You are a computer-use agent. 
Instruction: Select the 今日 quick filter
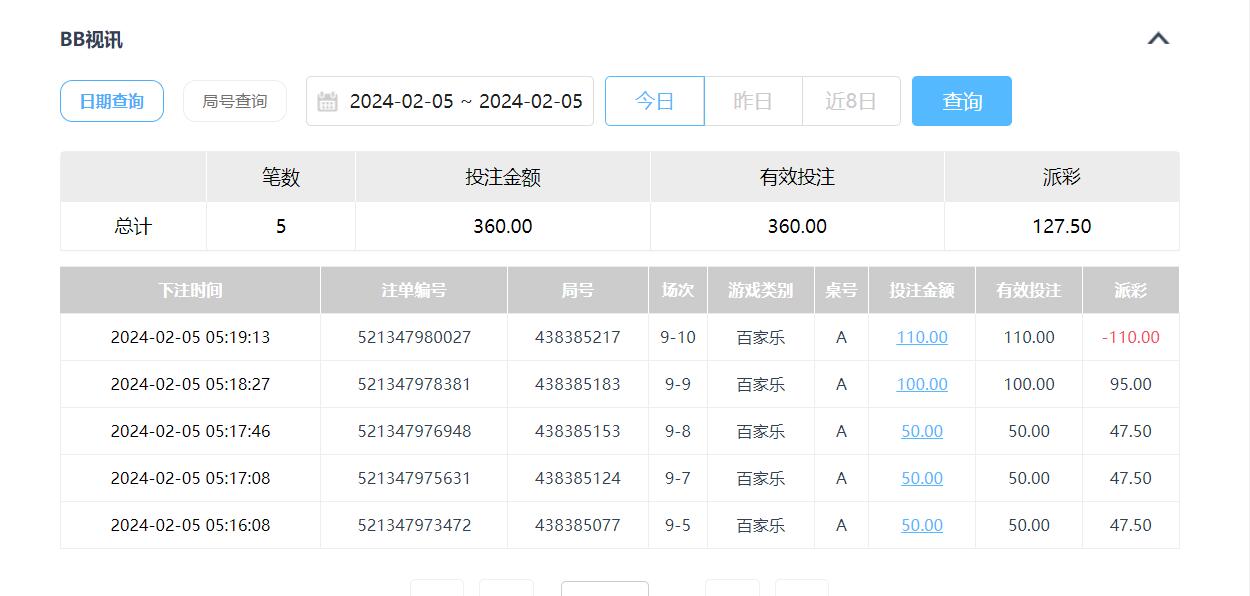654,101
